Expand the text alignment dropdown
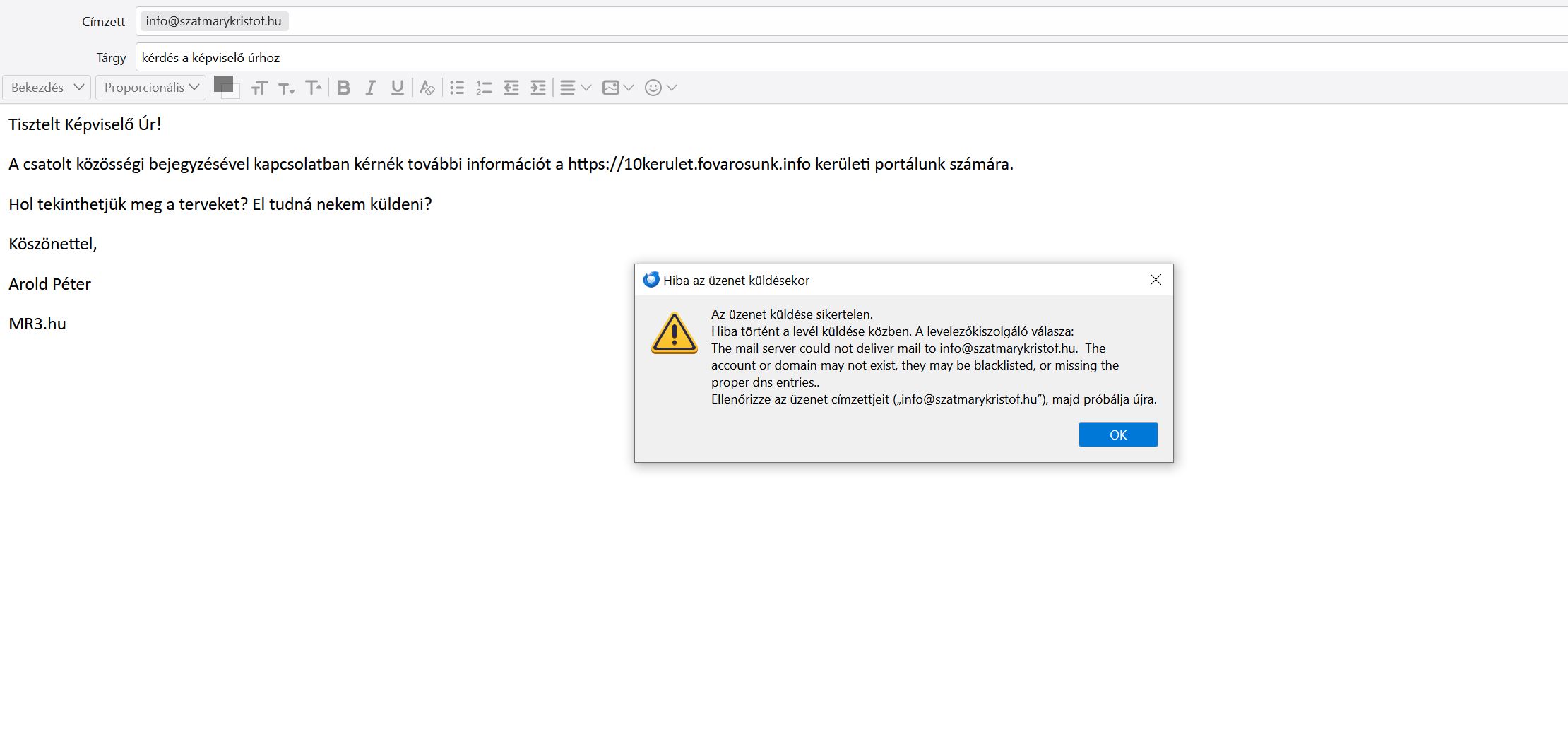The height and width of the screenshot is (742, 1568). 575,88
